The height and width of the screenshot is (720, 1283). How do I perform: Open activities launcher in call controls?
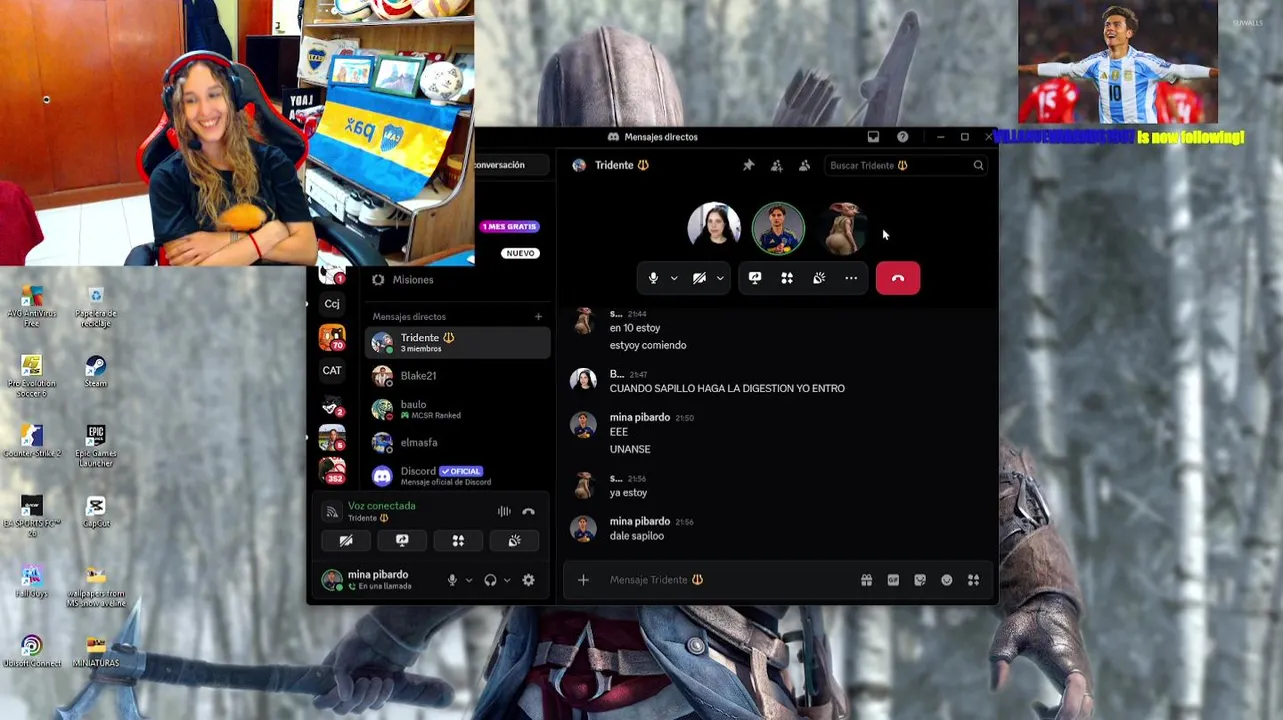787,278
